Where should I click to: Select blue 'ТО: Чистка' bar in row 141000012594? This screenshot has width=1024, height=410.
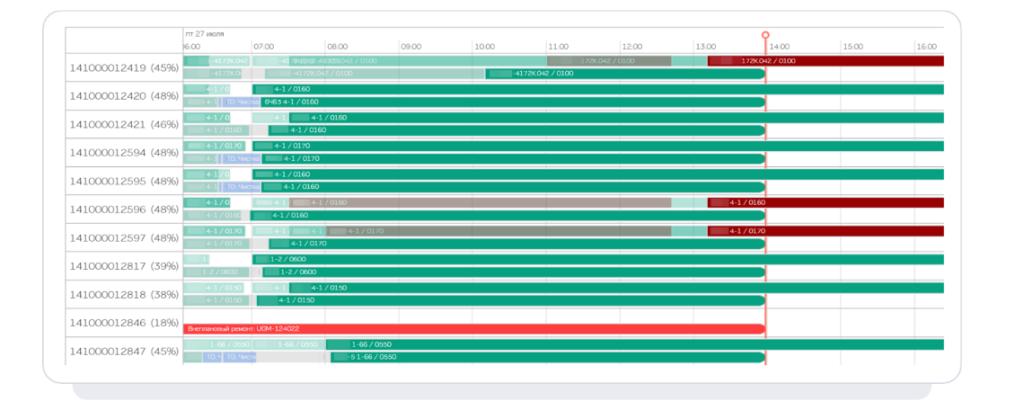coord(242,159)
